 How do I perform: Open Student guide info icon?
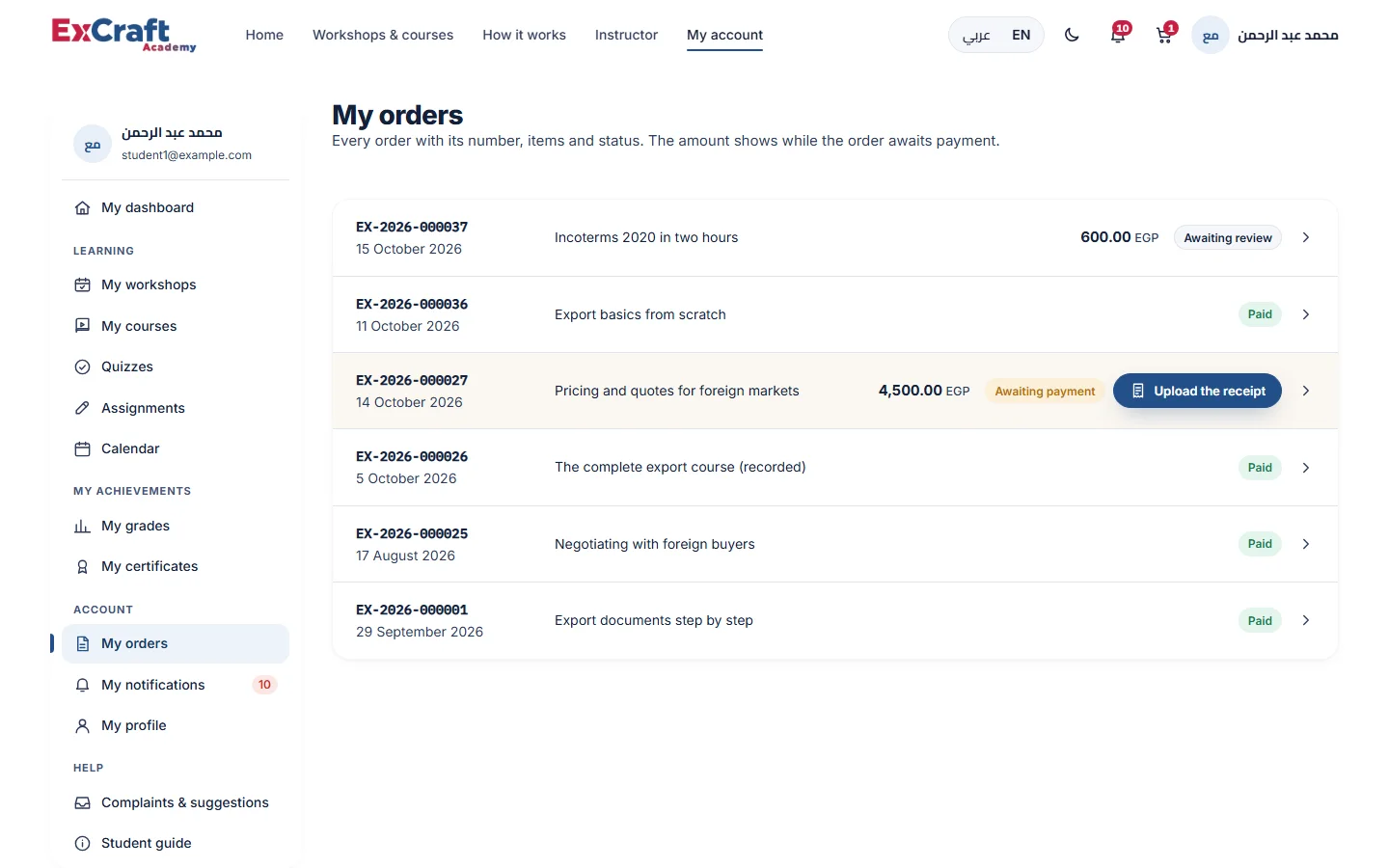83,843
